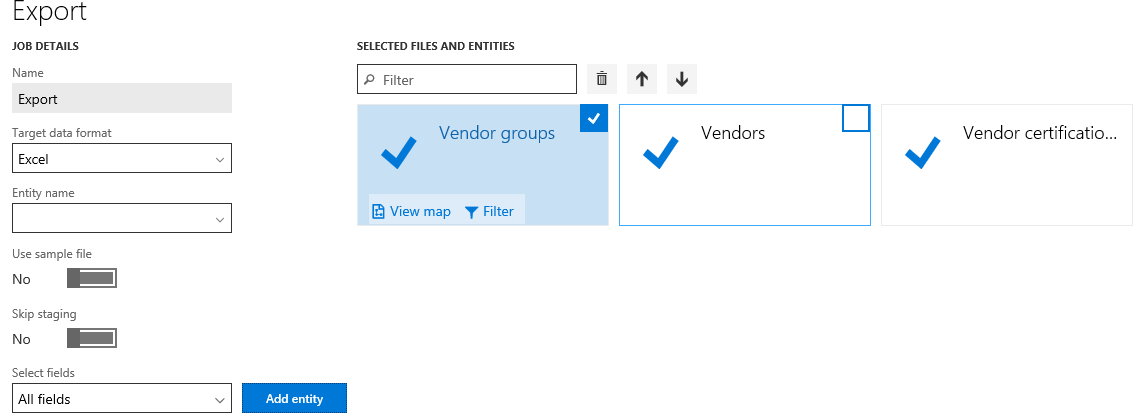The width and height of the screenshot is (1137, 416).
Task: Move selected entity up with arrow icon
Action: point(642,79)
